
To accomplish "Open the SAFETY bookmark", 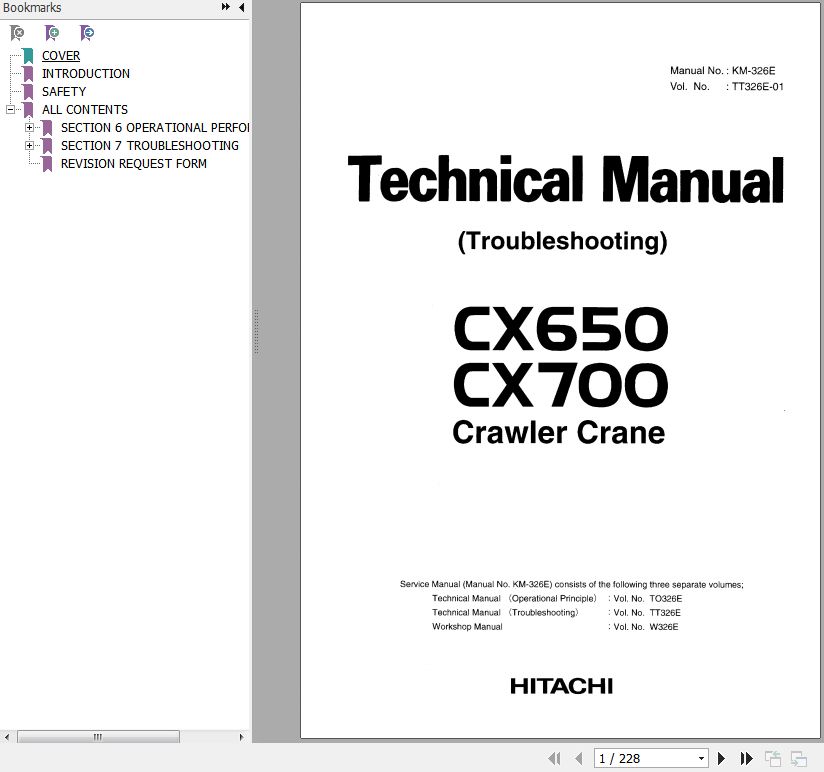I will click(64, 91).
